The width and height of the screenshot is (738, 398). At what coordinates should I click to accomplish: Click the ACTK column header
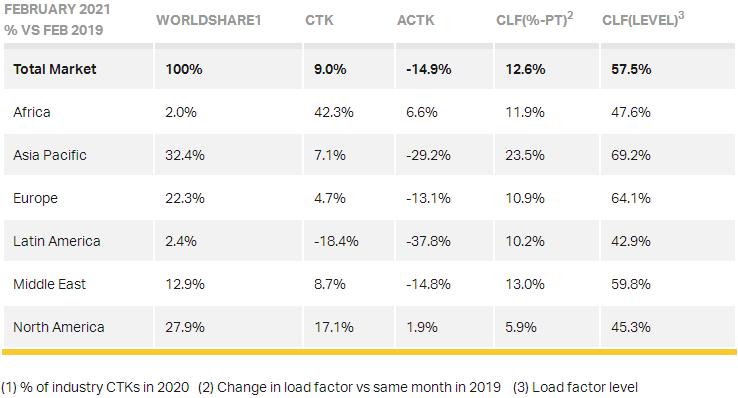[416, 20]
